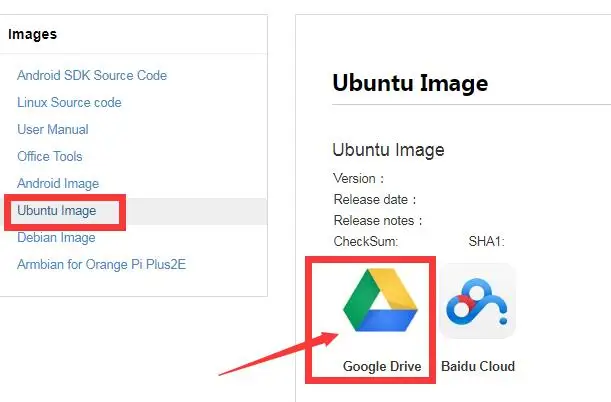
Task: Click the Release date label
Action: [375, 199]
